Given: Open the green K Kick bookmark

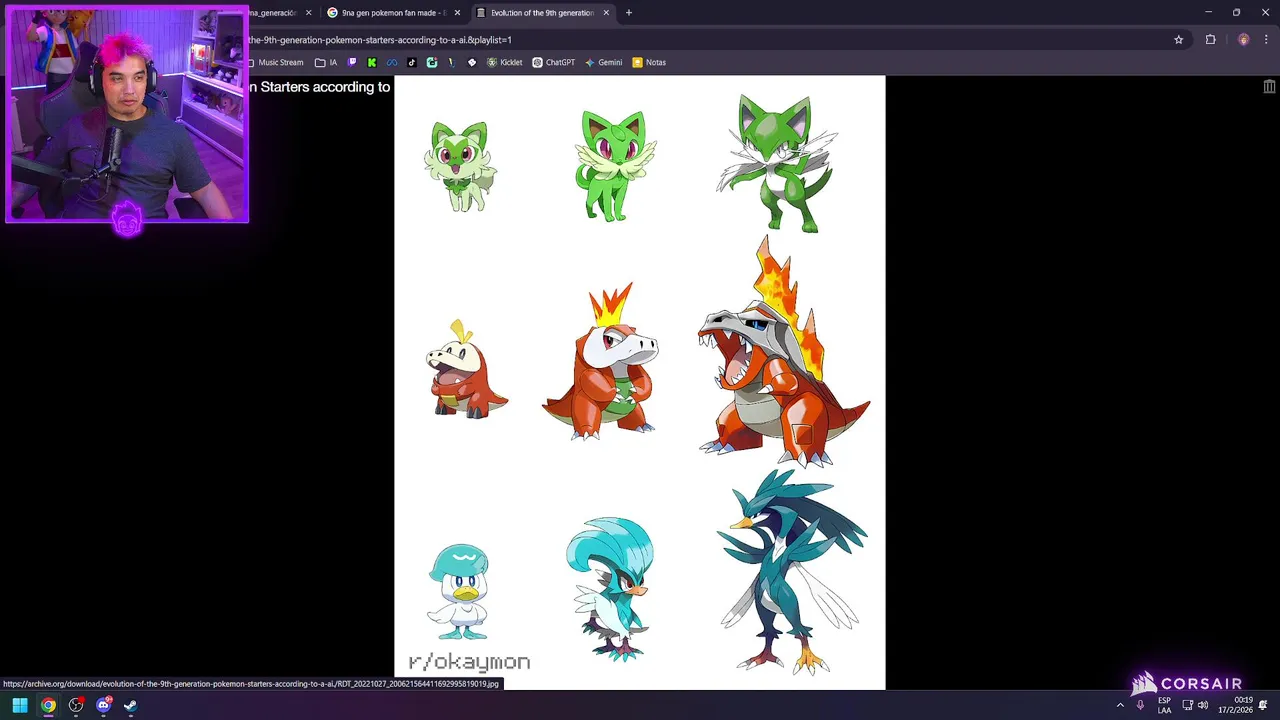Looking at the screenshot, I should pos(372,62).
